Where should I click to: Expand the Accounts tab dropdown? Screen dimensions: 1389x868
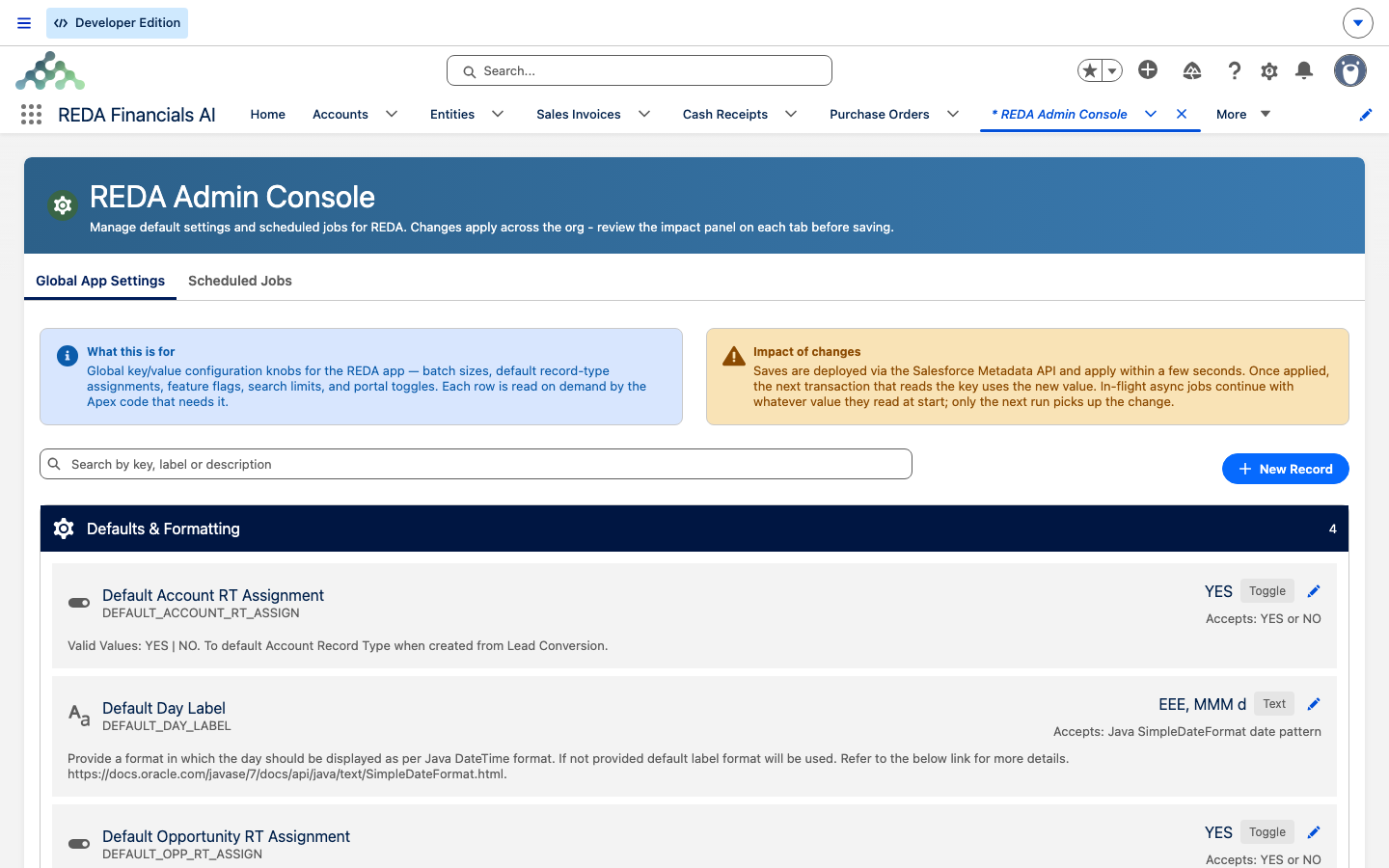(x=392, y=114)
